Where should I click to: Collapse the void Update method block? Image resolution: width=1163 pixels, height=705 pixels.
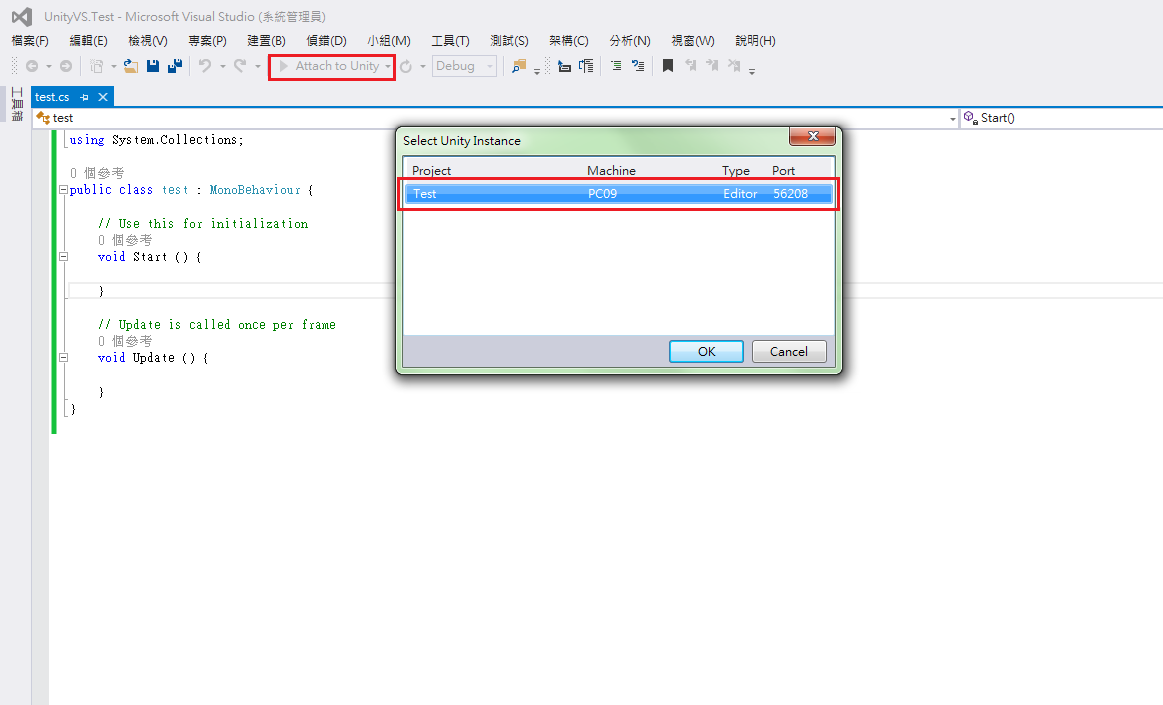(63, 358)
